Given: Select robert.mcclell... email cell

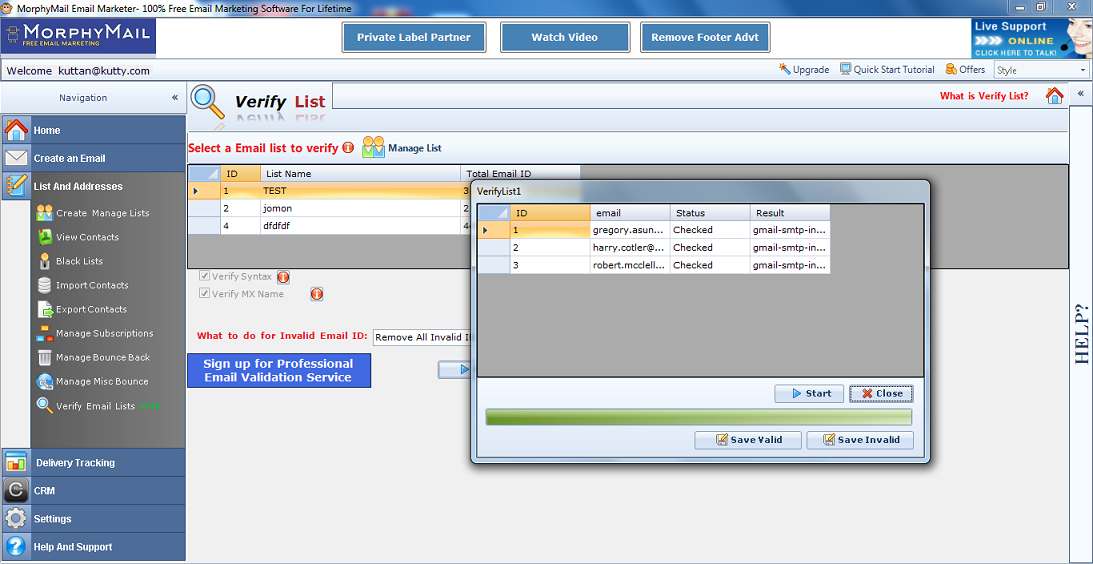Looking at the screenshot, I should coord(630,265).
